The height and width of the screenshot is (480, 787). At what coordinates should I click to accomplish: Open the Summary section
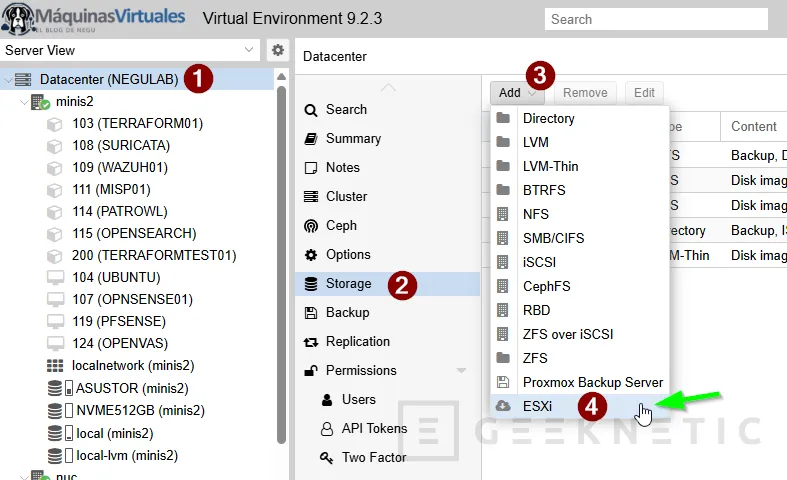[x=353, y=139]
